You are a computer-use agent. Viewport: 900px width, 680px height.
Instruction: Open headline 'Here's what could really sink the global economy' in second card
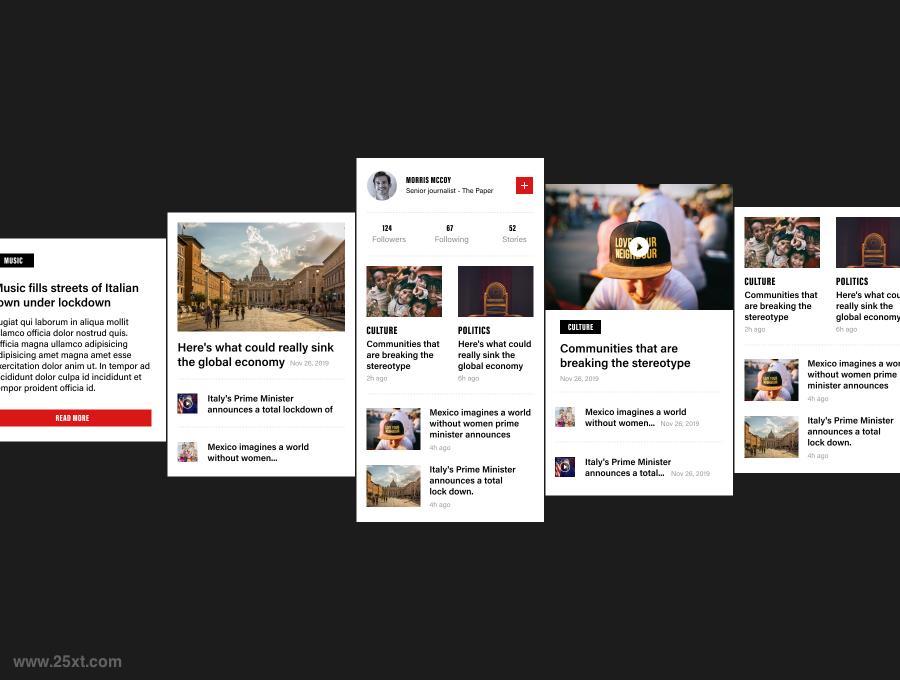tap(255, 355)
